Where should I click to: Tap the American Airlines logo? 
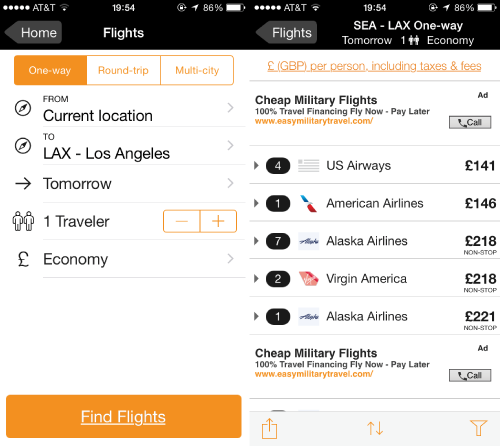pos(308,203)
